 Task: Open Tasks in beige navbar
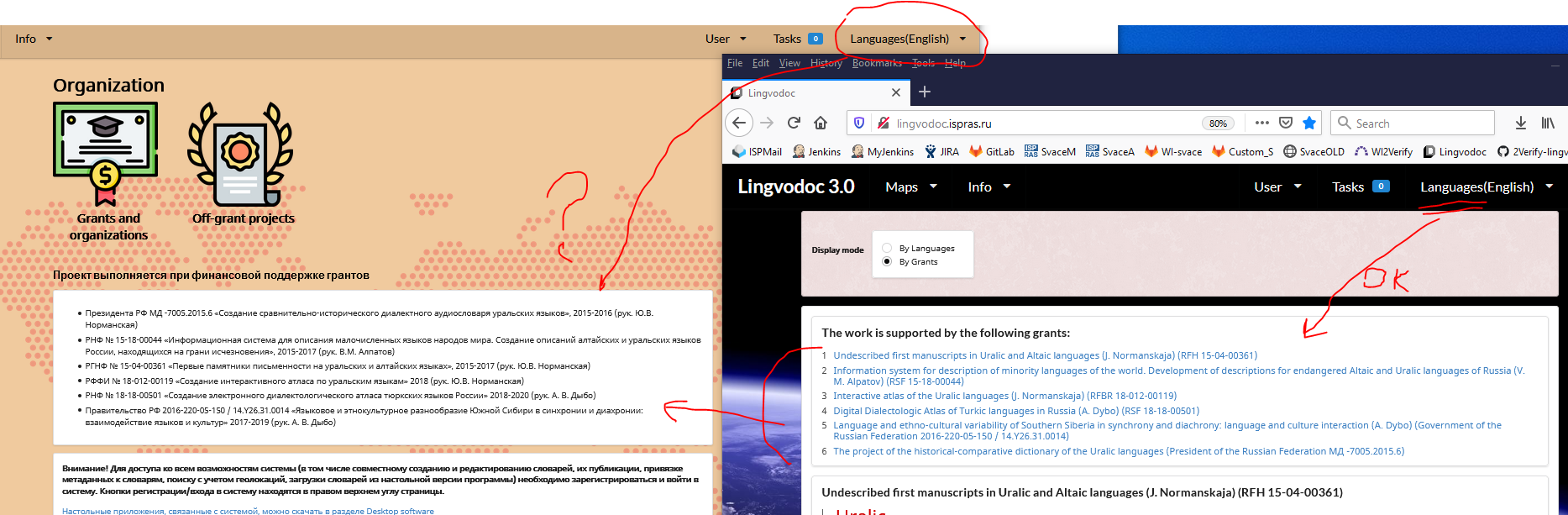797,39
